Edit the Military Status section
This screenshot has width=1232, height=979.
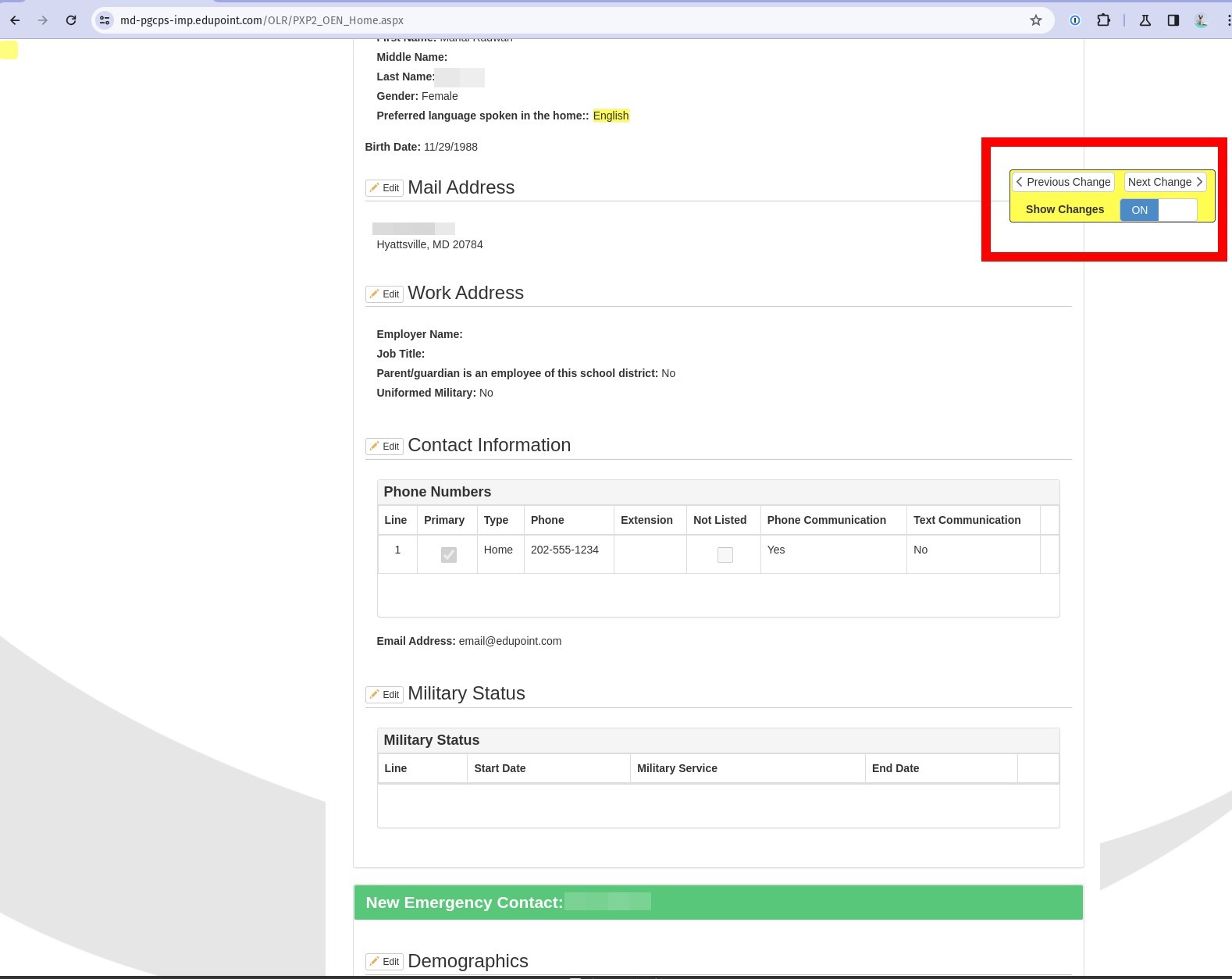(x=384, y=695)
